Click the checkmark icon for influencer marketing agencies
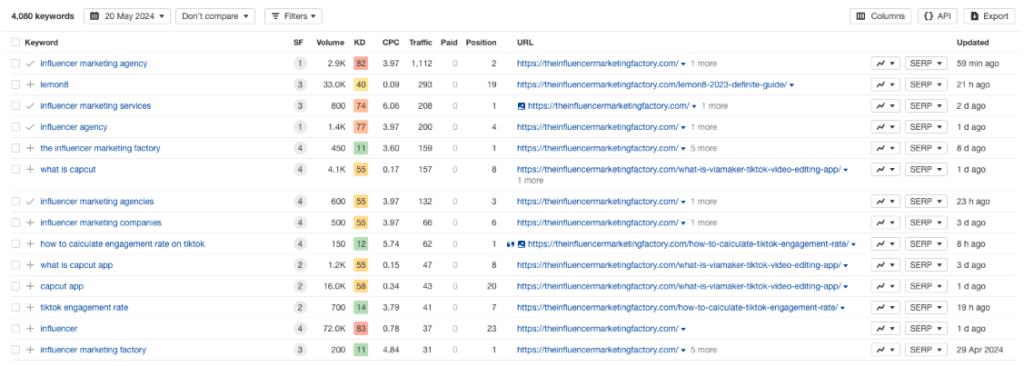The width and height of the screenshot is (1024, 366). 30,201
